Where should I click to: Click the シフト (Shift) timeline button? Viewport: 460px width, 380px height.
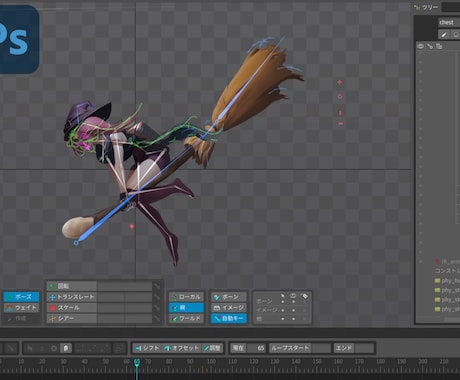pyautogui.click(x=147, y=348)
